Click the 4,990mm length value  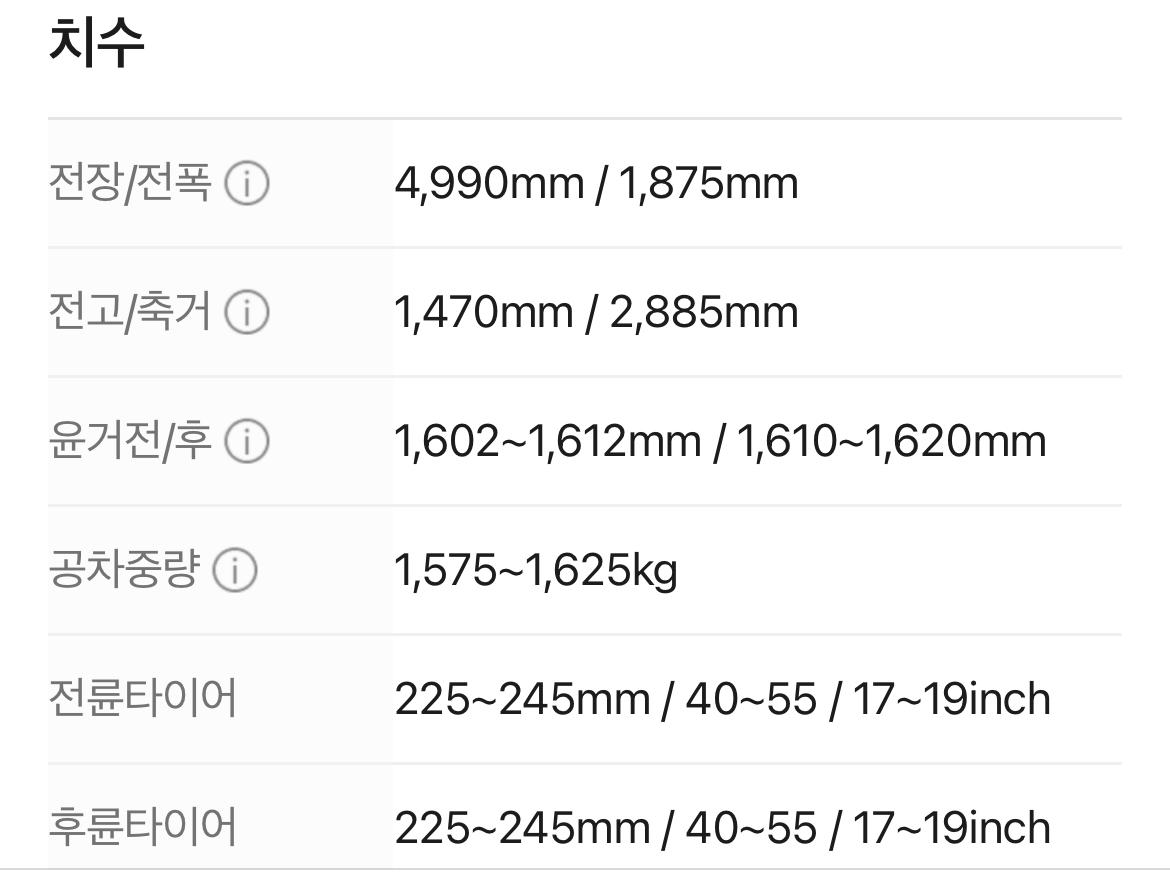click(x=489, y=184)
